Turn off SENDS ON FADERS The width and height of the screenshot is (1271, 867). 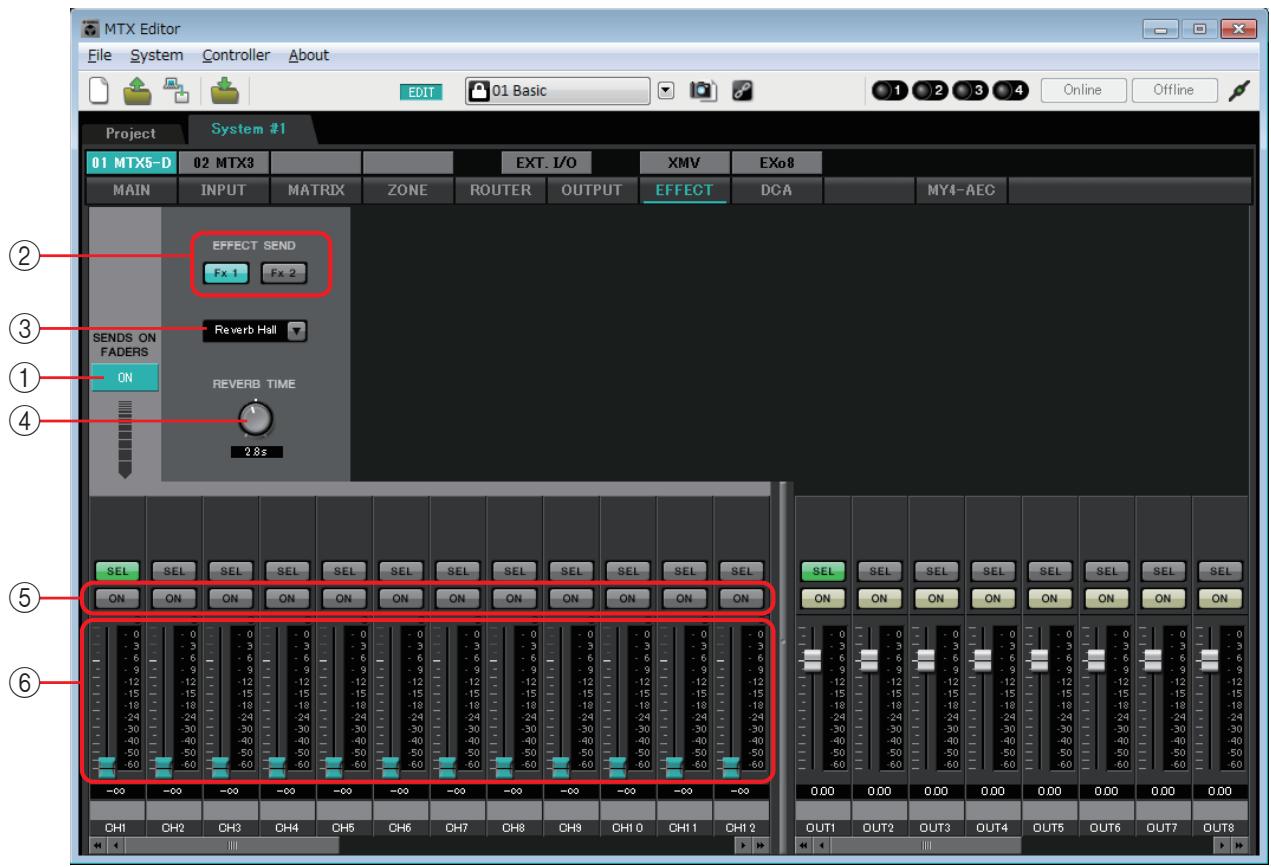coord(124,377)
